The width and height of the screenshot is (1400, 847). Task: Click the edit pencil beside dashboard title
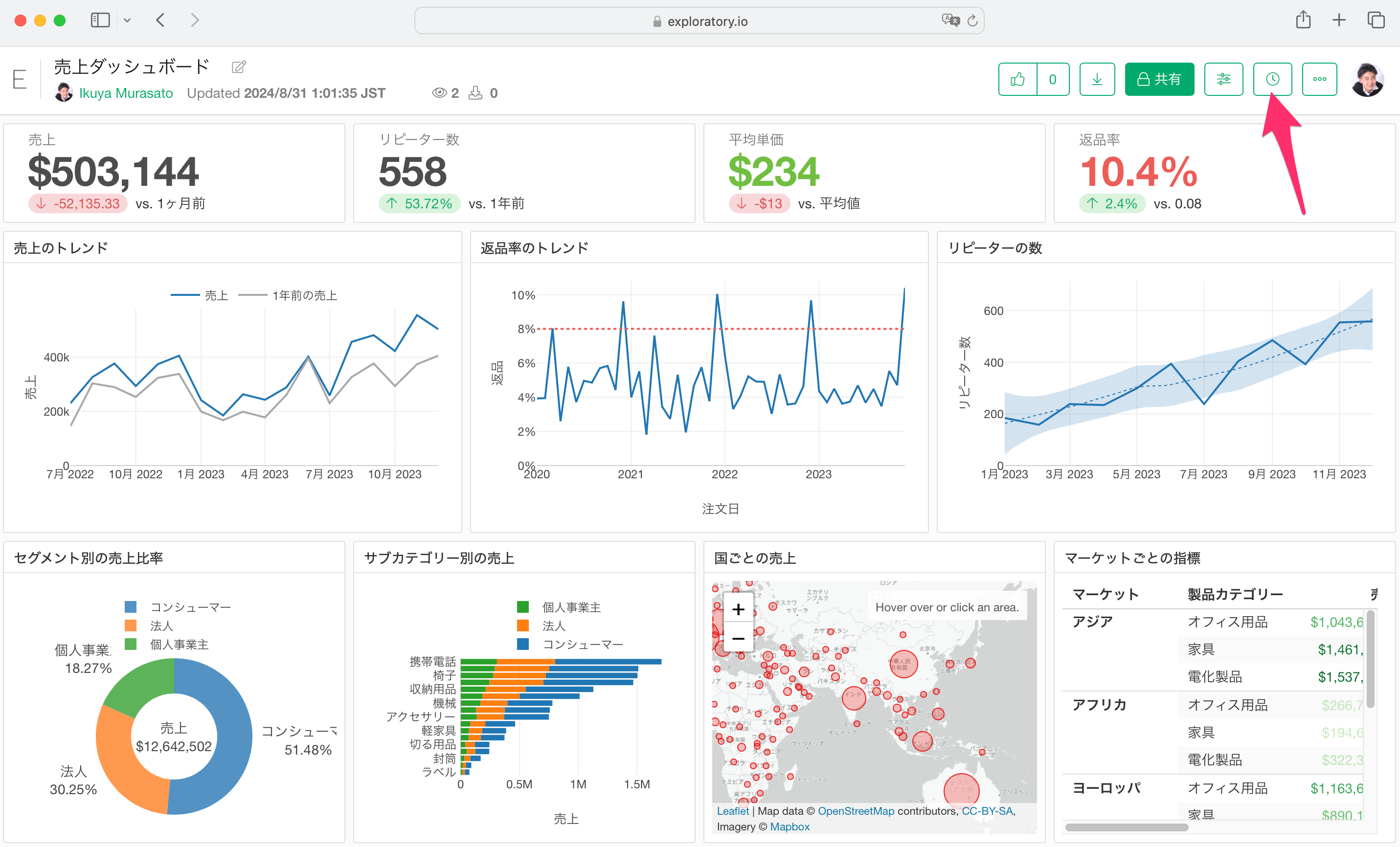(x=239, y=67)
